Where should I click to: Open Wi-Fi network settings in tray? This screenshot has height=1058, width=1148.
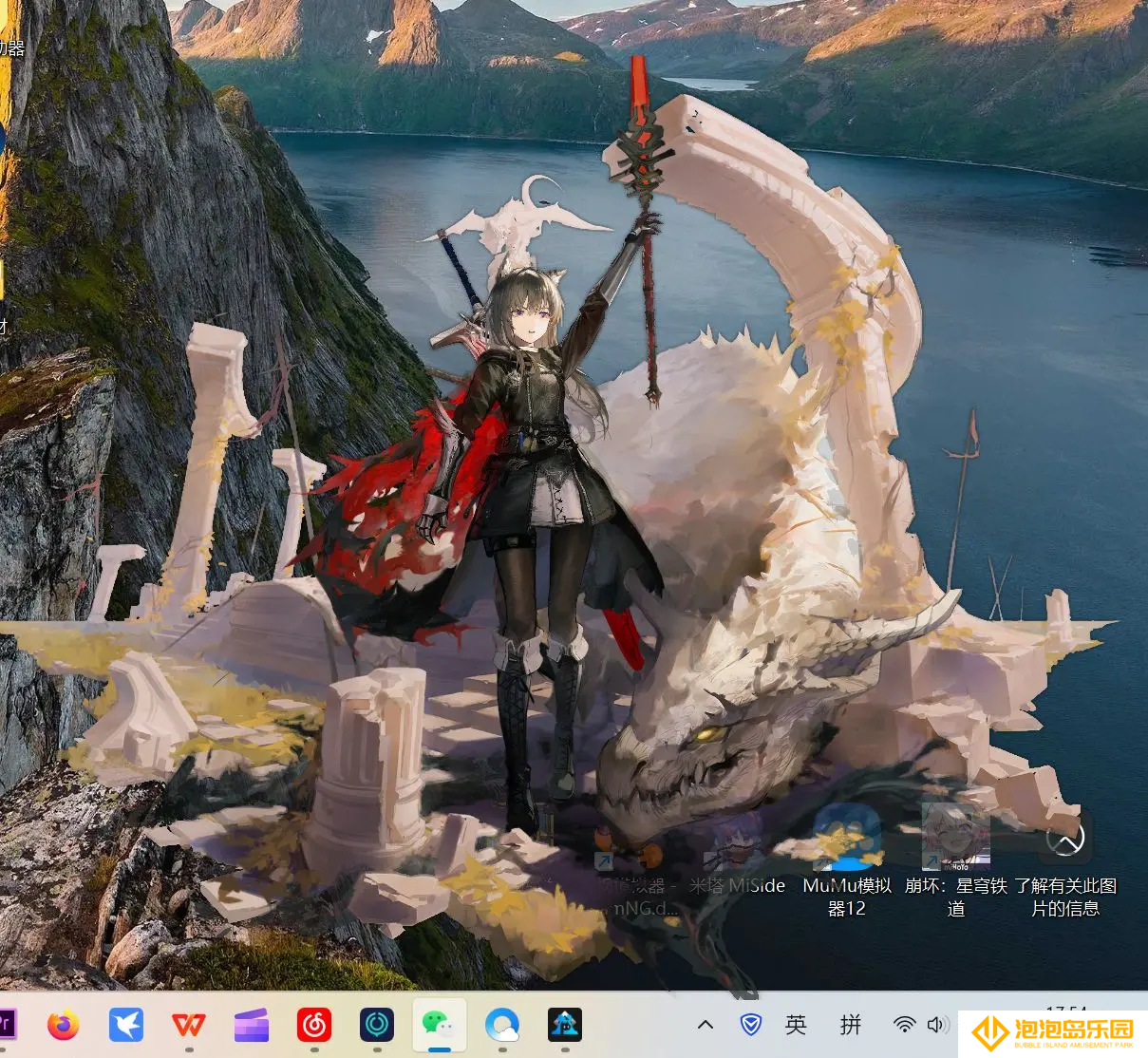(x=904, y=1024)
